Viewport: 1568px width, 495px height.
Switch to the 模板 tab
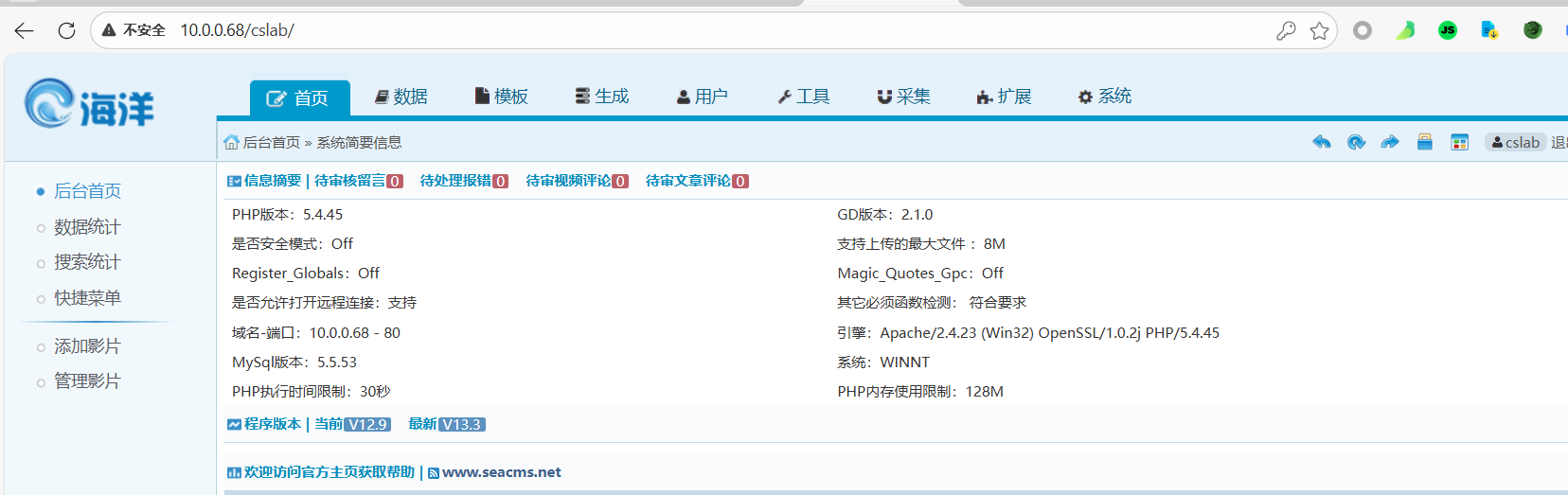pyautogui.click(x=502, y=97)
